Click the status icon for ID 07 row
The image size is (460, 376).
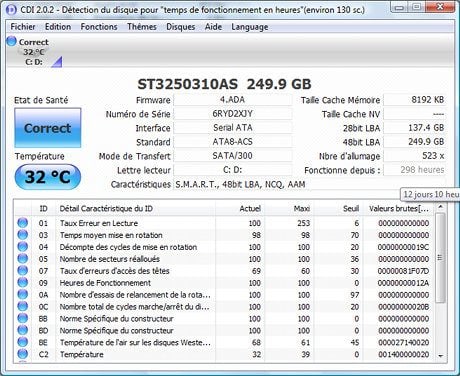coord(23,270)
